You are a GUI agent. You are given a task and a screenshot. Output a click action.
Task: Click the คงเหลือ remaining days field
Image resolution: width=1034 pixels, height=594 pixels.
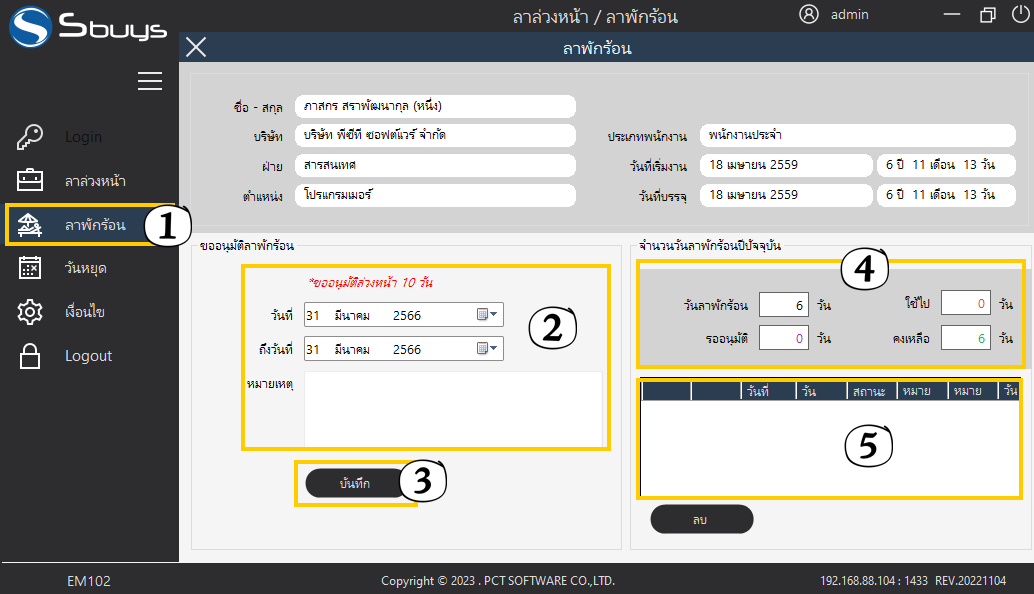point(966,339)
